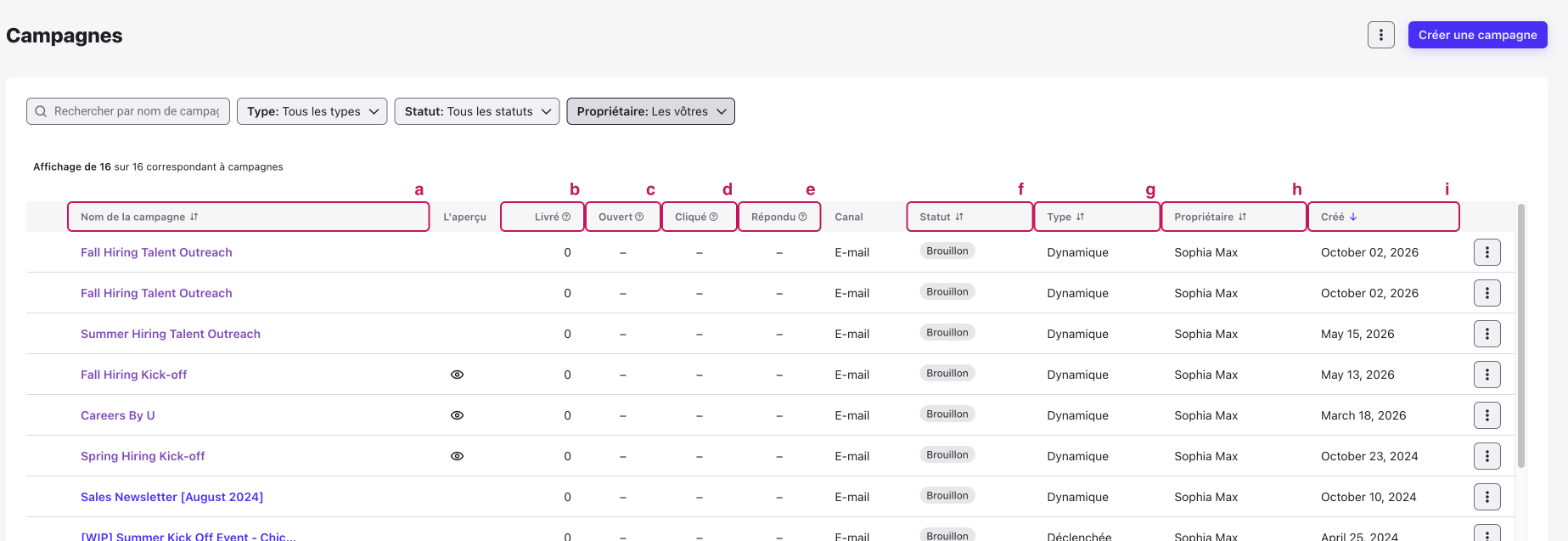Preview the Careers By U campaign eye icon
This screenshot has height=541, width=1568.
[457, 415]
